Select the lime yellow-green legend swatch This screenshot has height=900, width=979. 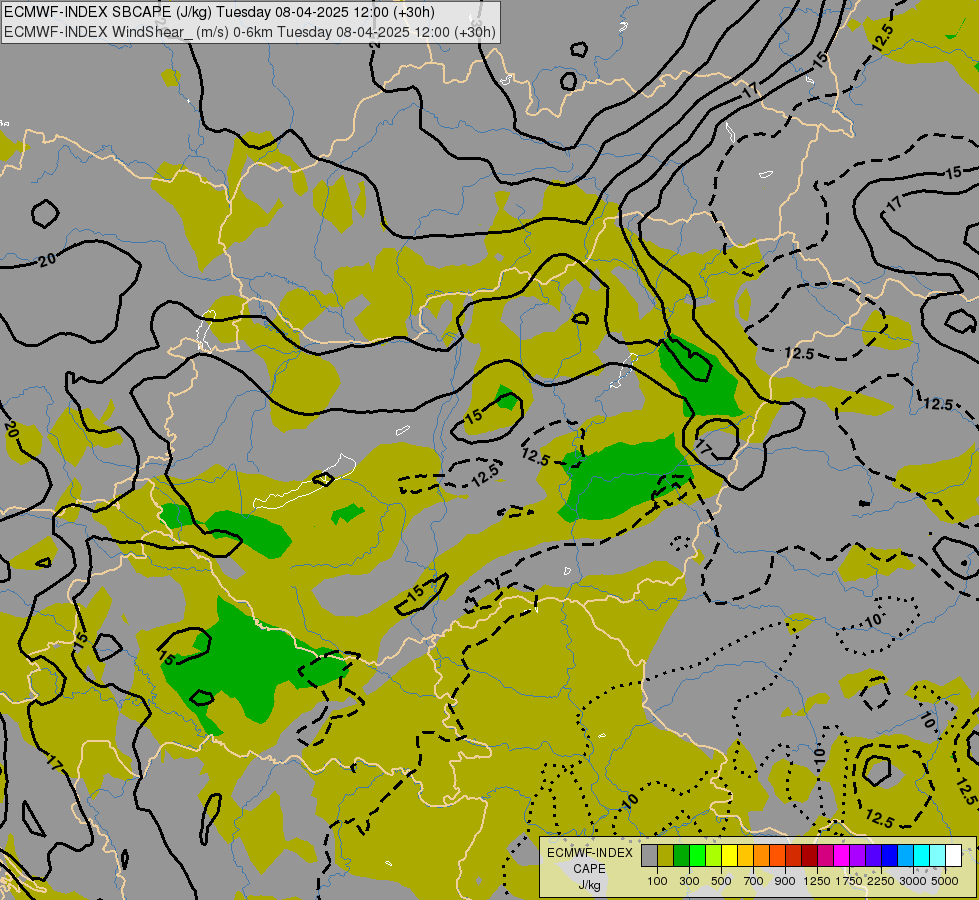coord(714,856)
